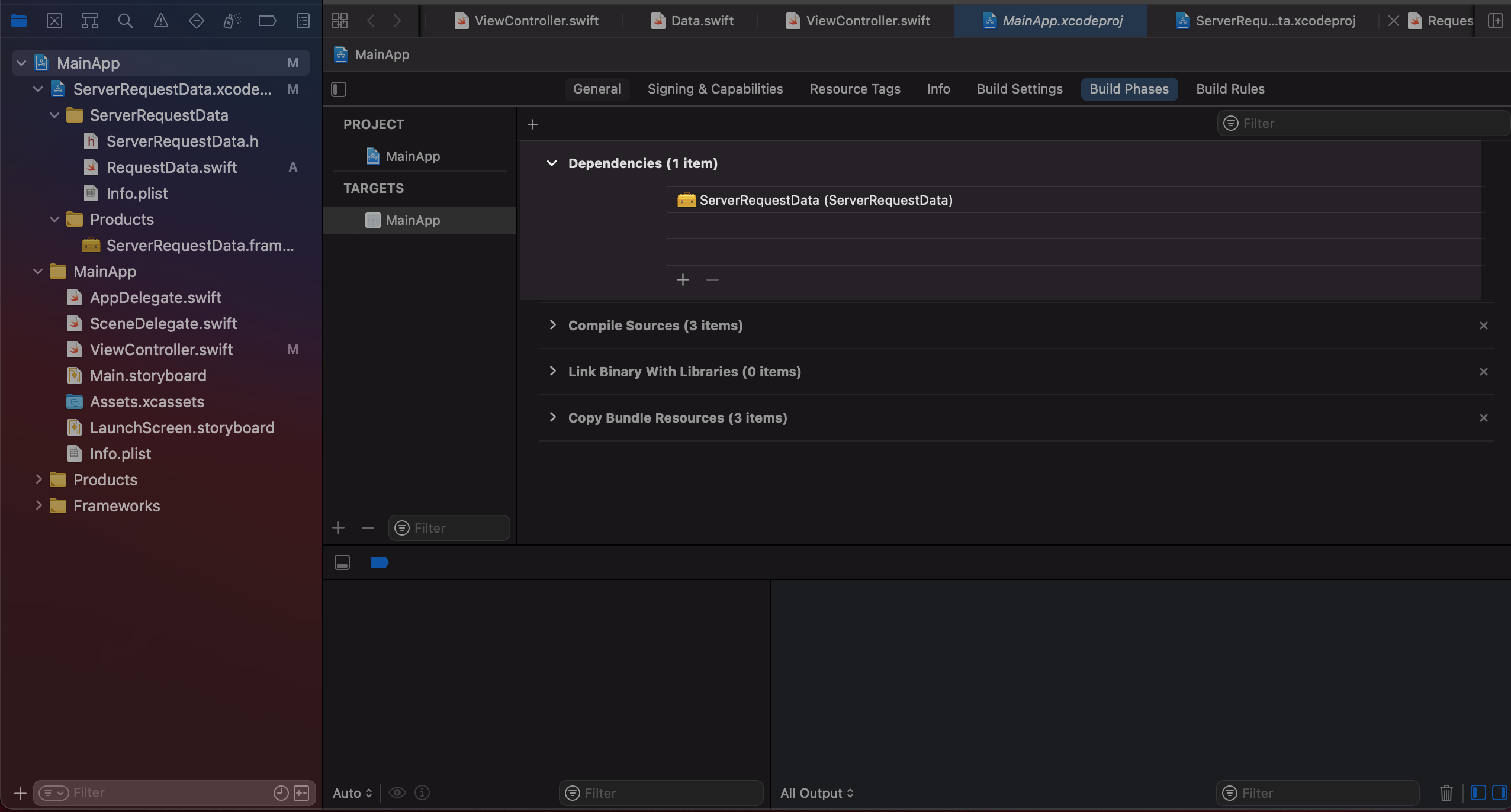
Task: Clear the console with trash icon
Action: (x=1446, y=792)
